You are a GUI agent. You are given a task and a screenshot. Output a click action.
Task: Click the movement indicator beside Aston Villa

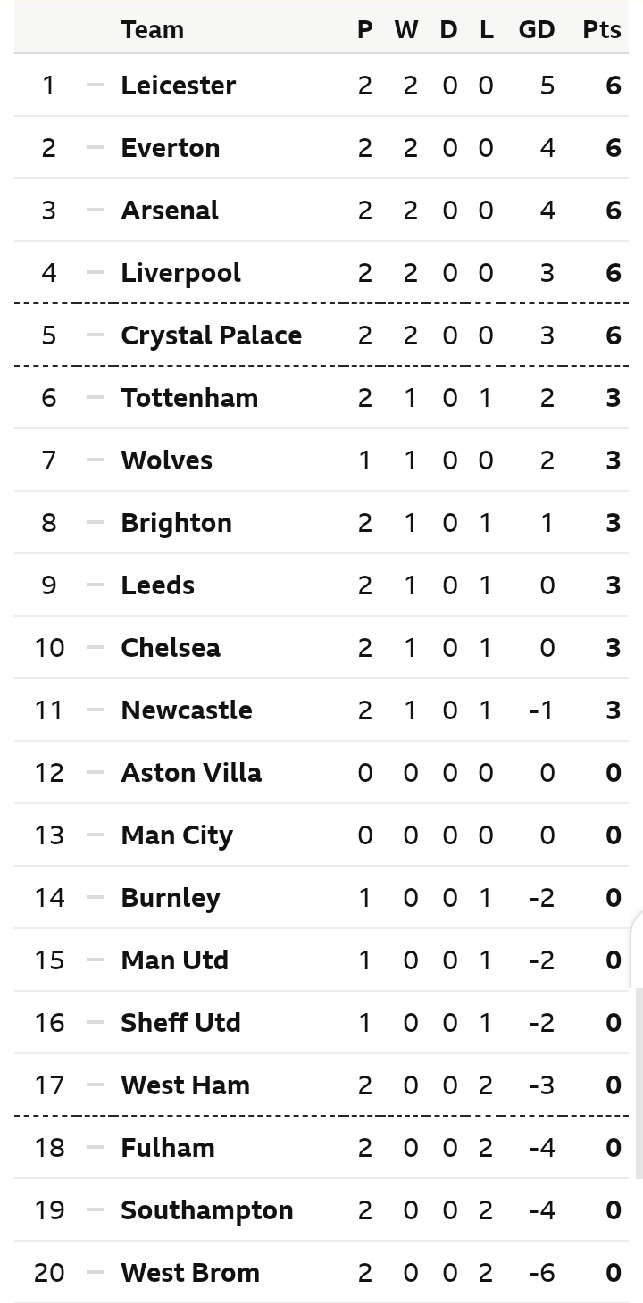coord(95,773)
